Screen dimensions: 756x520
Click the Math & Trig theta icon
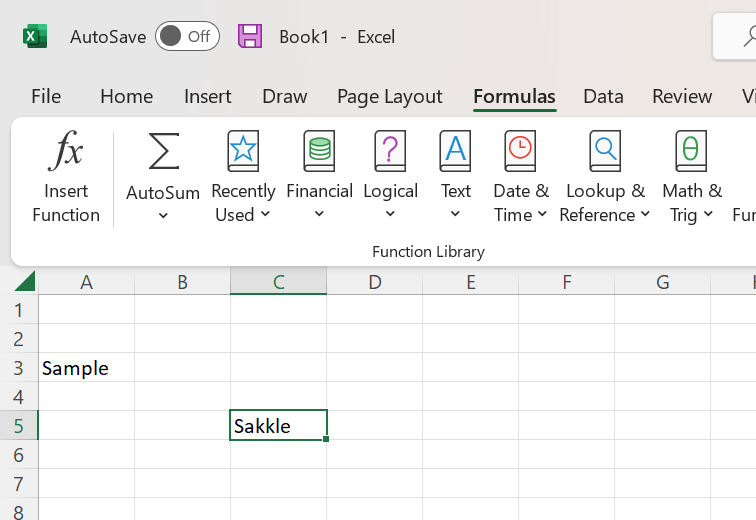tap(691, 151)
